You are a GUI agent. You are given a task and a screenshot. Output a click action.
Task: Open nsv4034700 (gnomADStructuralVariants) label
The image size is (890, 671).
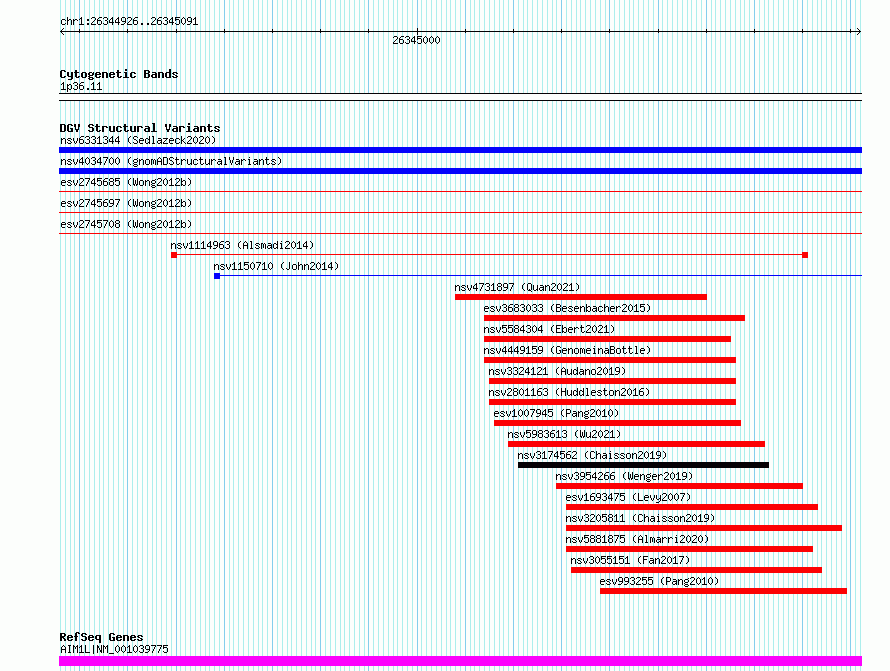click(x=171, y=161)
